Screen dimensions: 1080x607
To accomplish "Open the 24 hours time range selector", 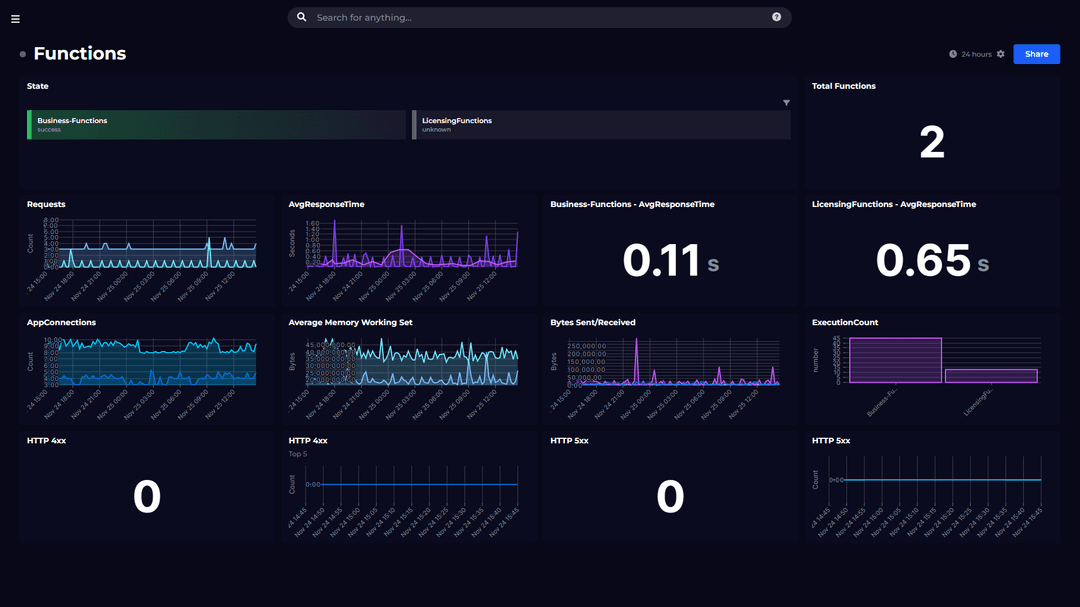I will 976,54.
